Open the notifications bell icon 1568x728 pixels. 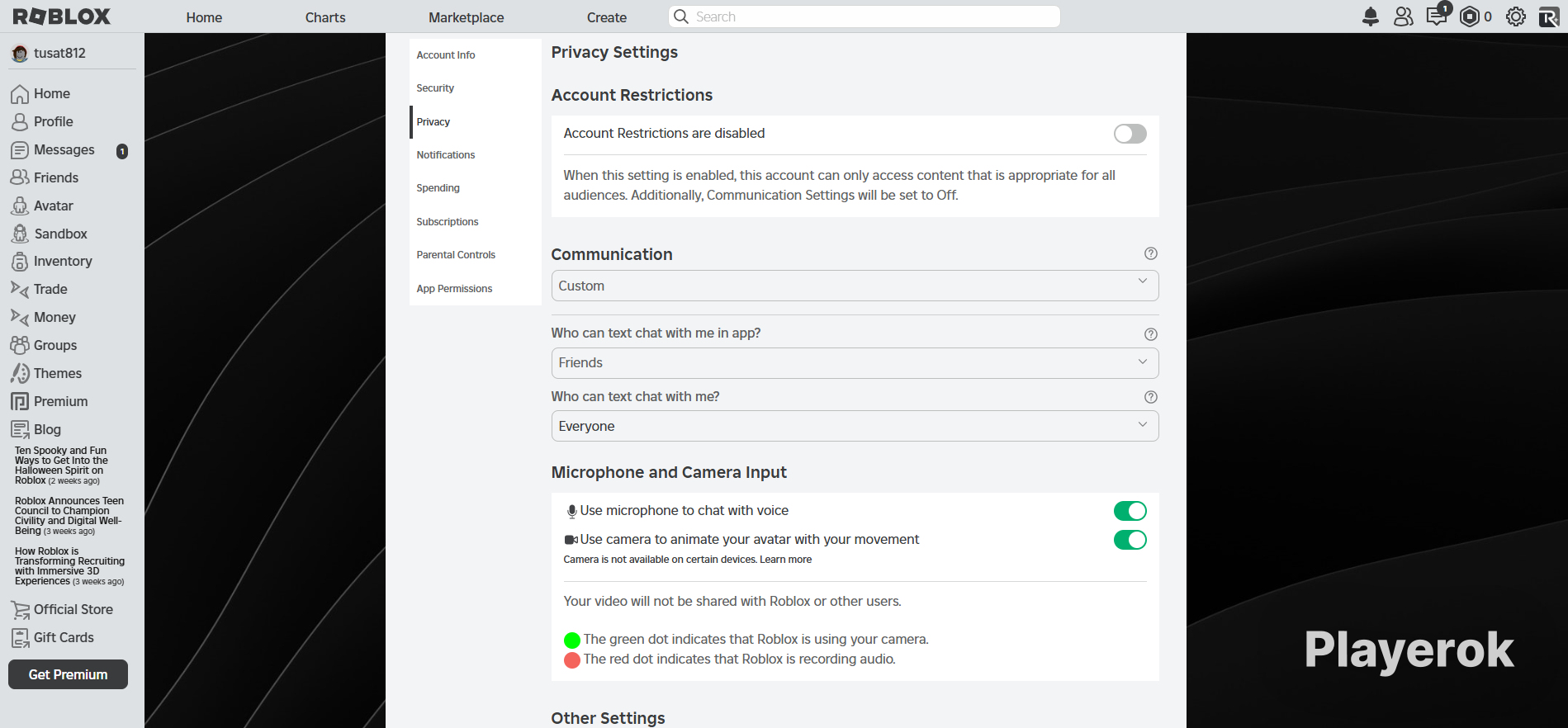pyautogui.click(x=1371, y=17)
